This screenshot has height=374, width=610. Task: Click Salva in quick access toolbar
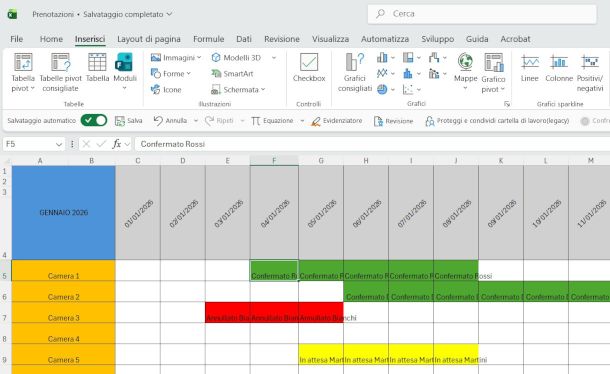(x=129, y=121)
